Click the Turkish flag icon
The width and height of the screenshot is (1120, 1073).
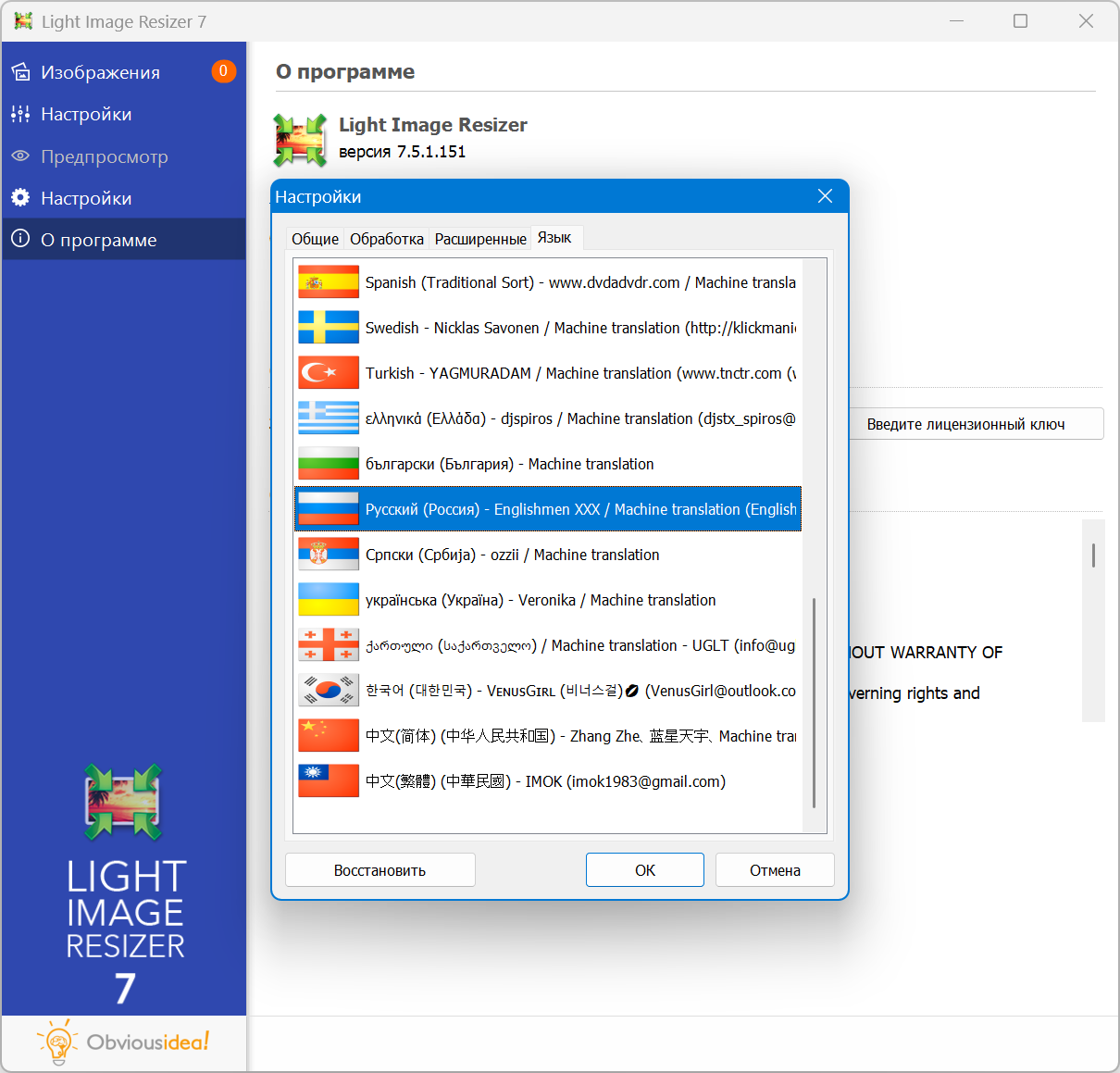[328, 373]
